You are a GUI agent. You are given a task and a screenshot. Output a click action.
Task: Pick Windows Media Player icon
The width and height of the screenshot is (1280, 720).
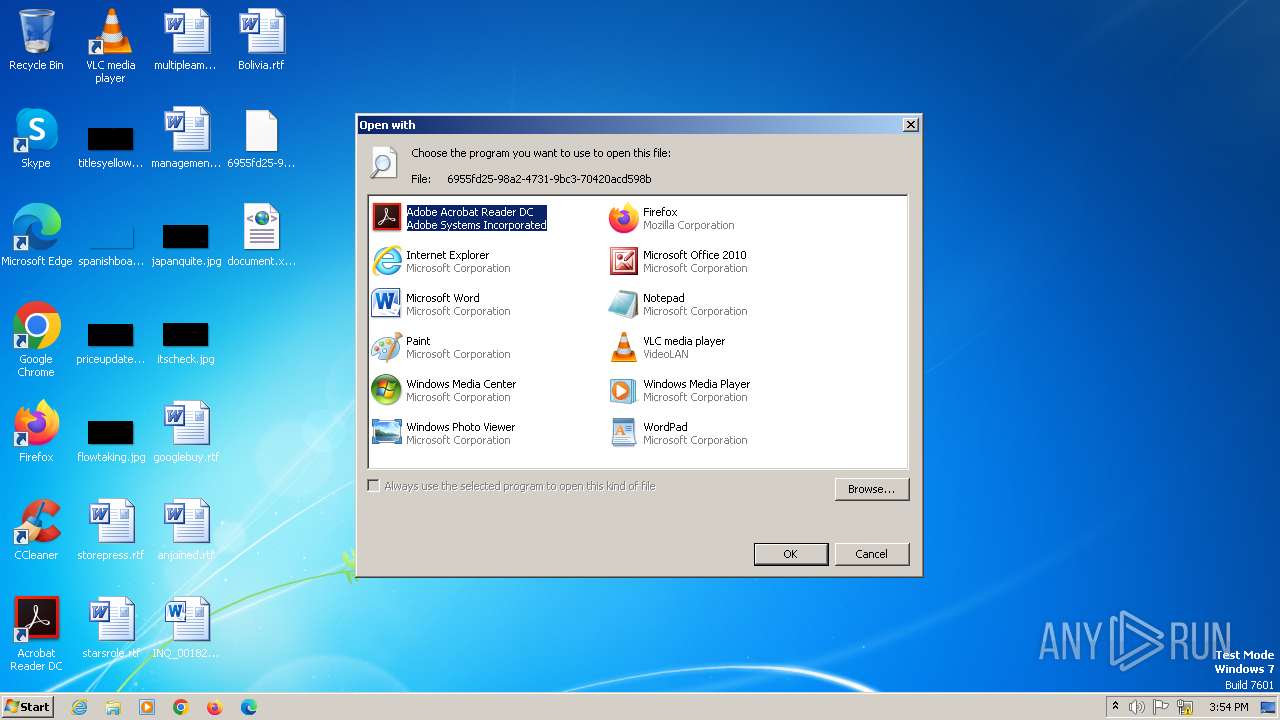click(623, 390)
